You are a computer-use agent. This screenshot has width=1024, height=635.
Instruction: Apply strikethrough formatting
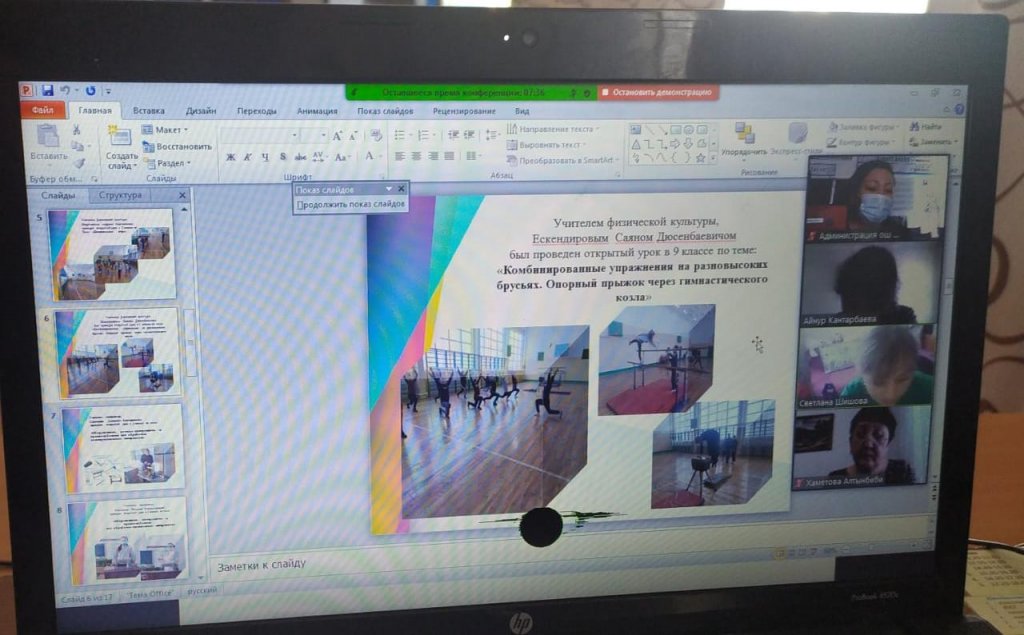(300, 157)
